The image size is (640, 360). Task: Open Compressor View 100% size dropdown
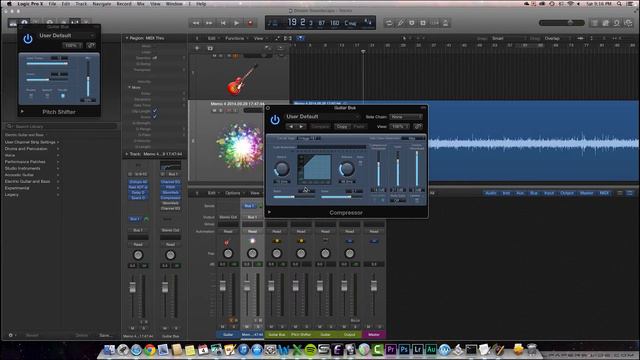(x=400, y=127)
